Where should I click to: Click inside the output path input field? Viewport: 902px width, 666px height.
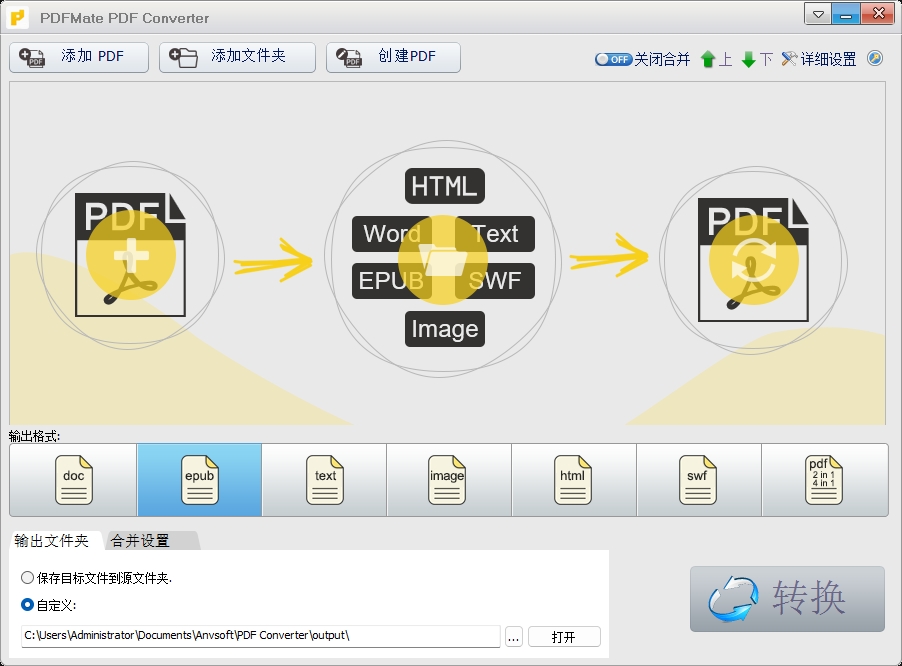(x=260, y=637)
